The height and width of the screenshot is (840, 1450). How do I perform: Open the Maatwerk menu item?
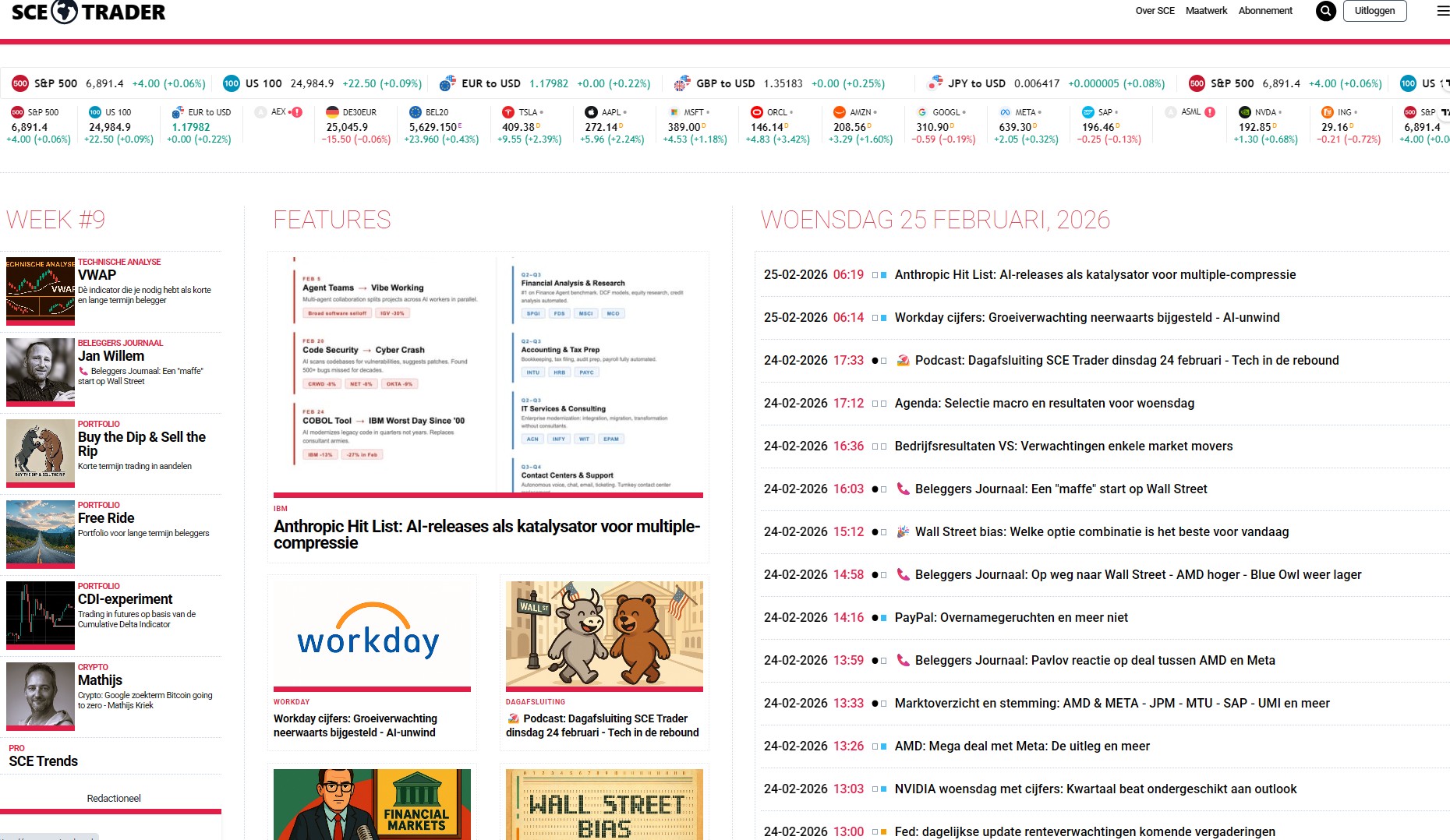(1206, 11)
